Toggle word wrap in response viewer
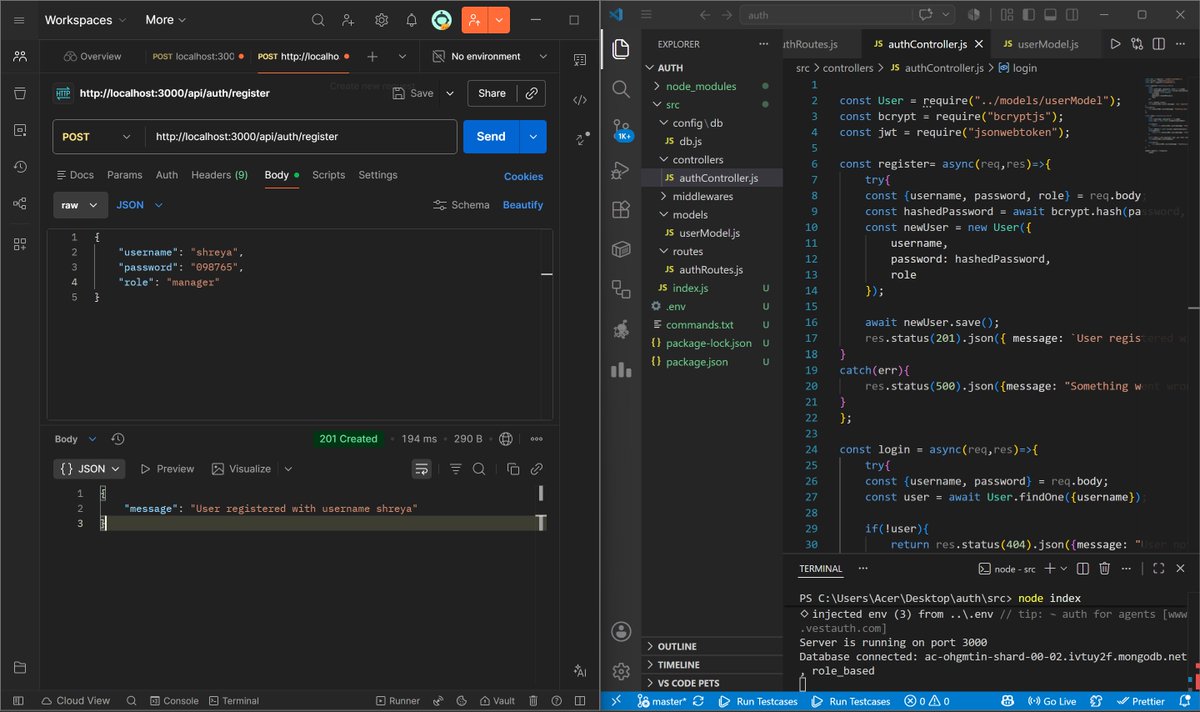 coord(421,468)
